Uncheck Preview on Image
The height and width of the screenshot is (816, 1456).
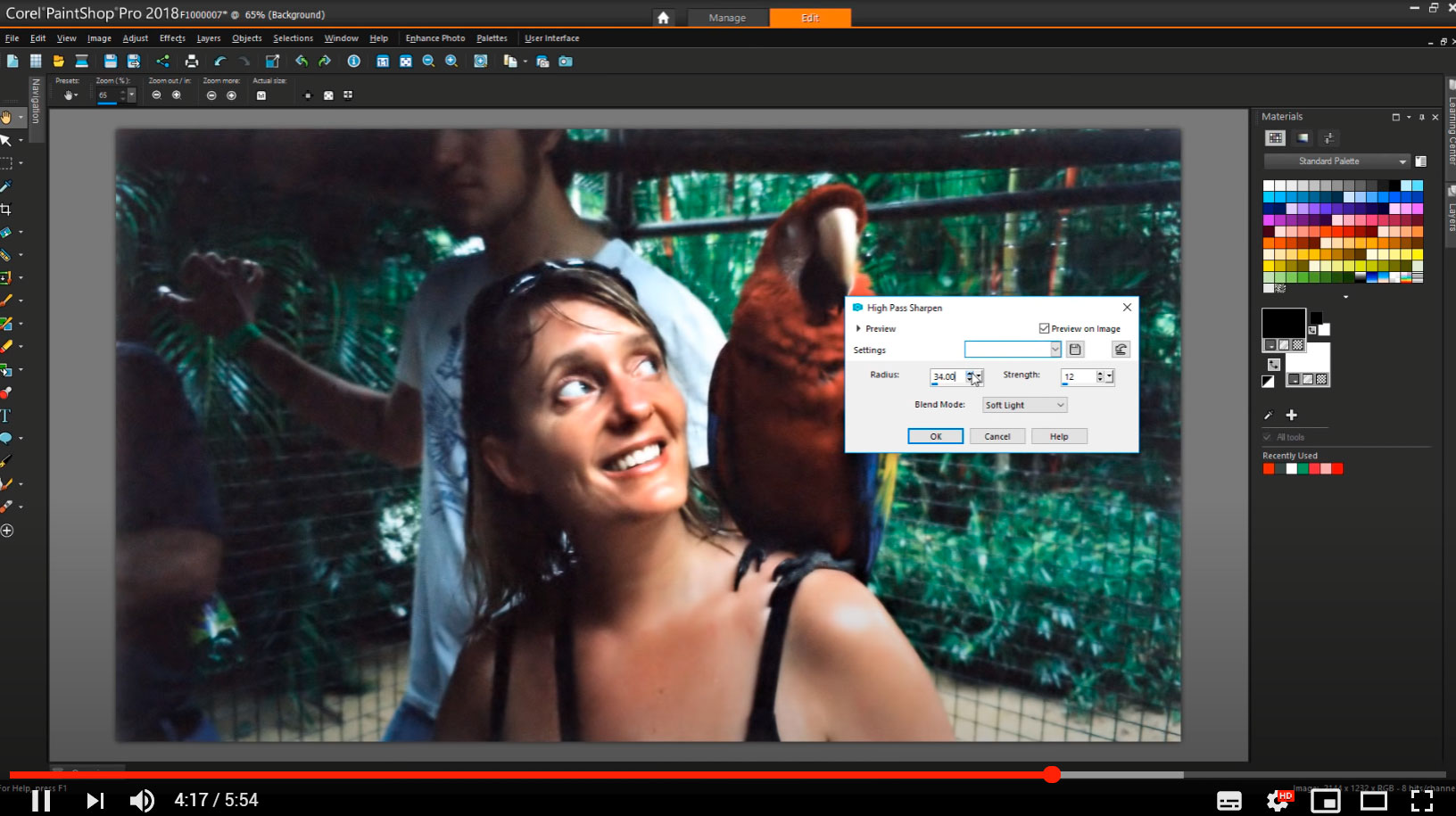pyautogui.click(x=1044, y=328)
